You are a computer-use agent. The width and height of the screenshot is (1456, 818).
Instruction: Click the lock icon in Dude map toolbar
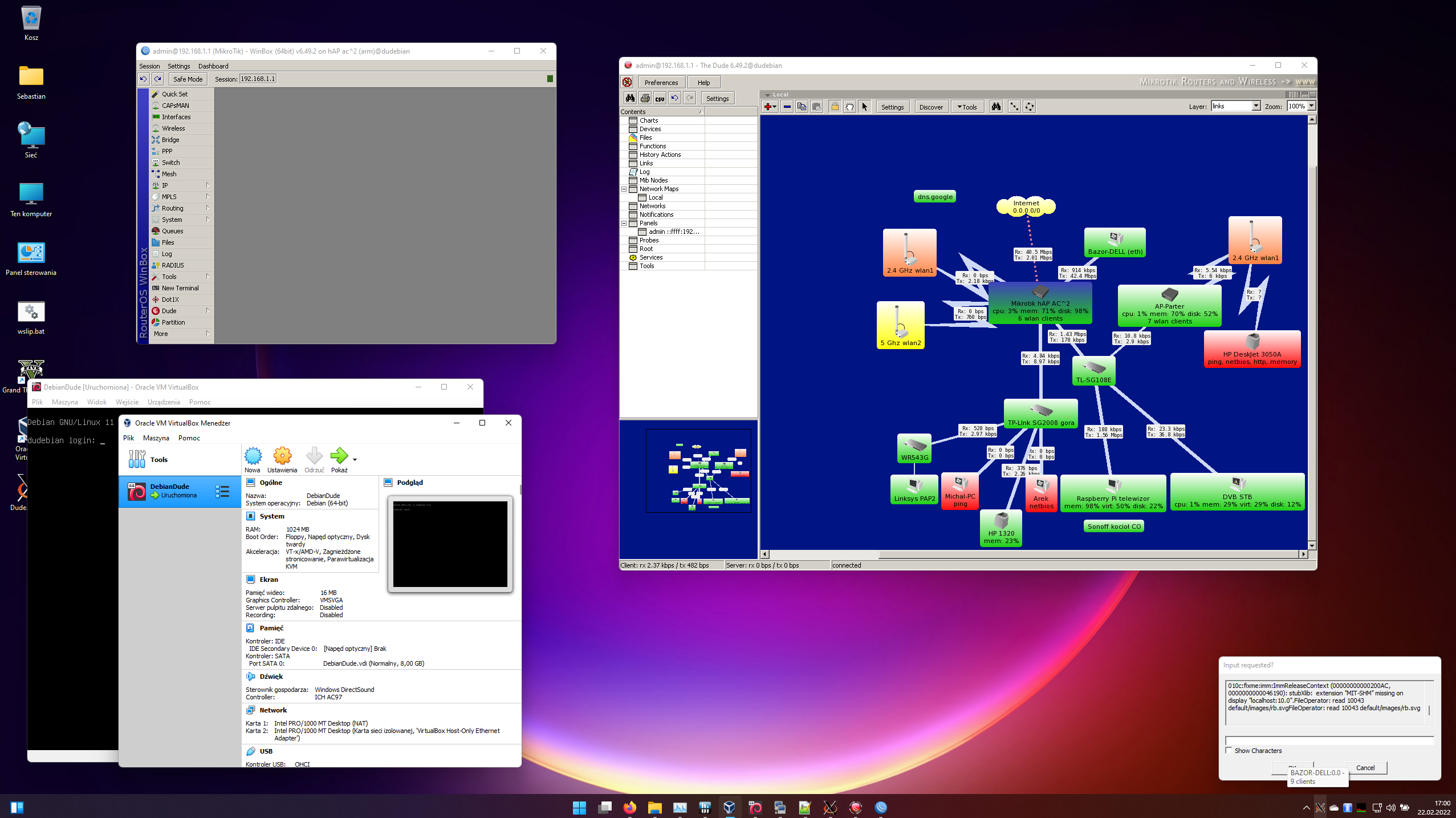tap(835, 107)
